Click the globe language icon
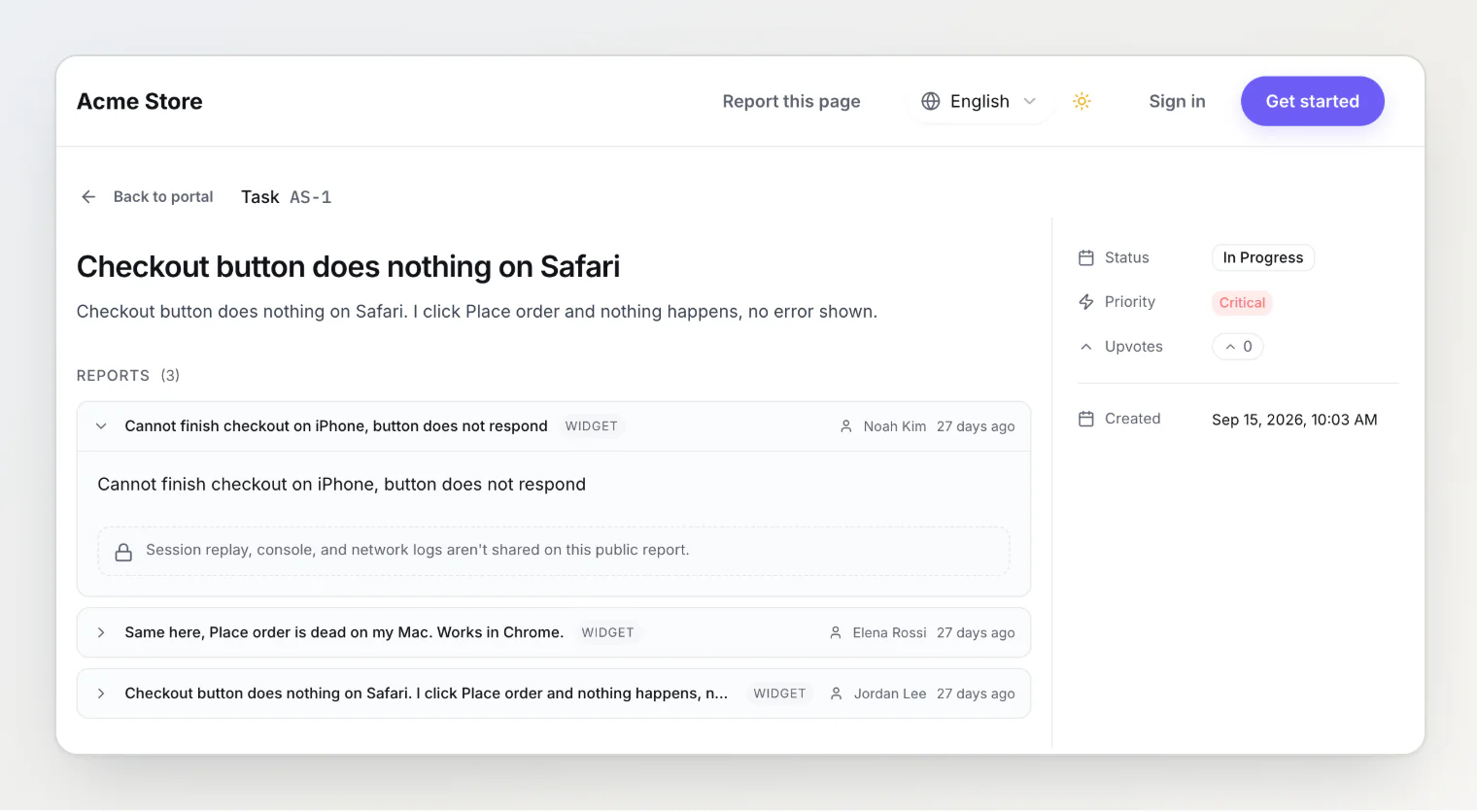 931,101
